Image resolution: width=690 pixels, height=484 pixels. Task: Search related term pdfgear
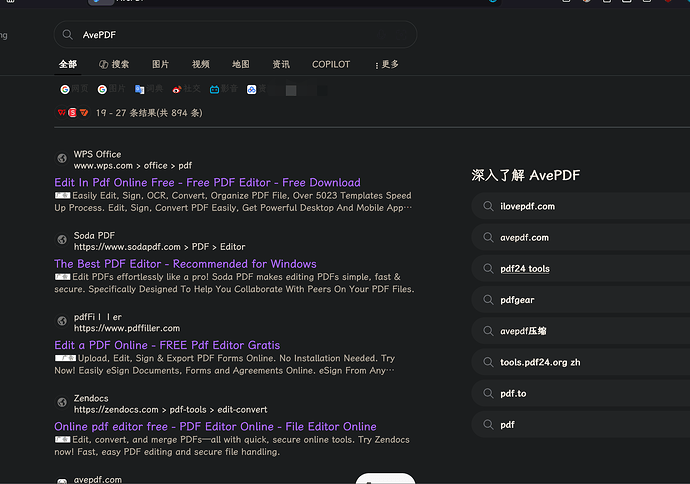580,300
